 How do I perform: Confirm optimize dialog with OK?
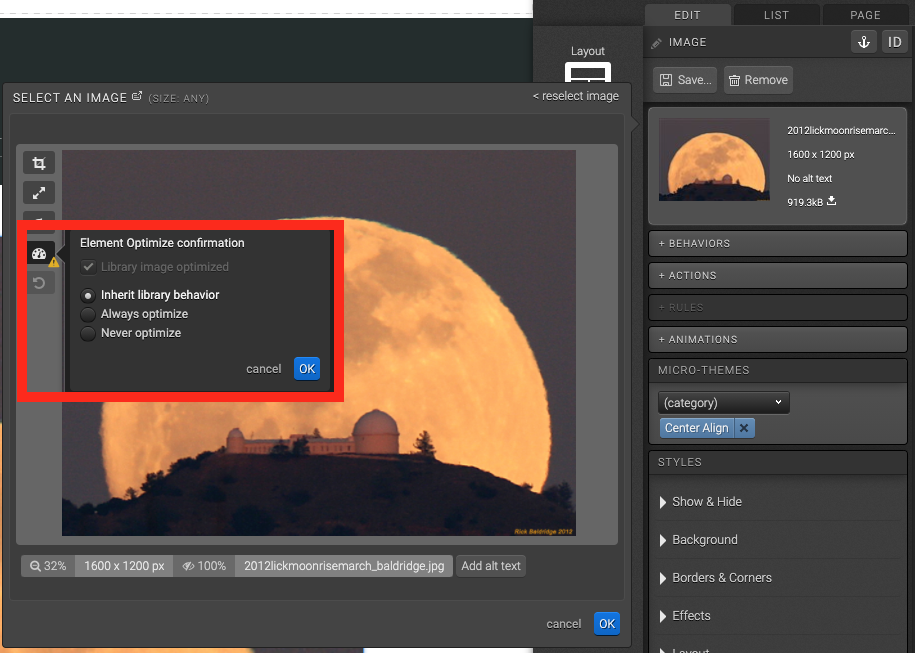tap(306, 369)
